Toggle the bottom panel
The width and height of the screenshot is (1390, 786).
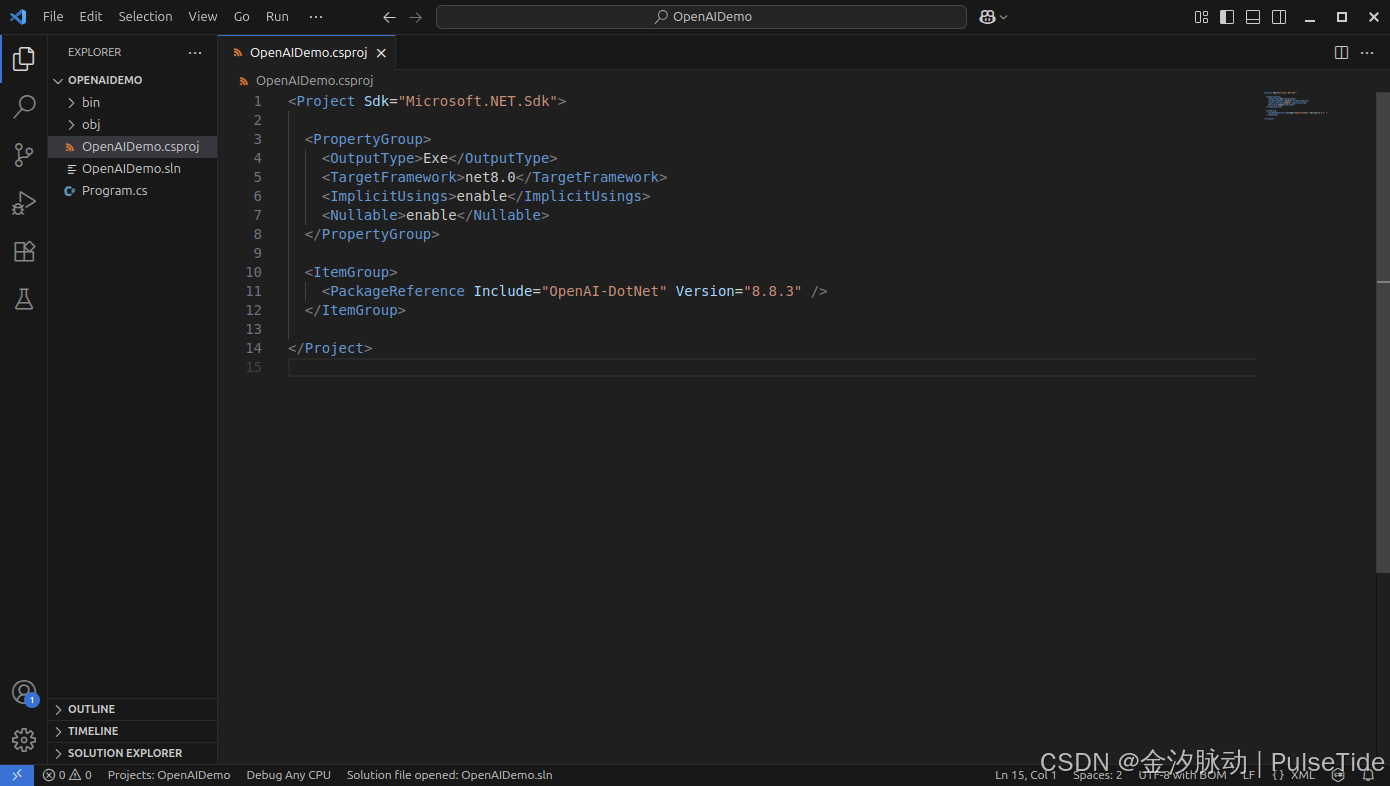(1253, 17)
